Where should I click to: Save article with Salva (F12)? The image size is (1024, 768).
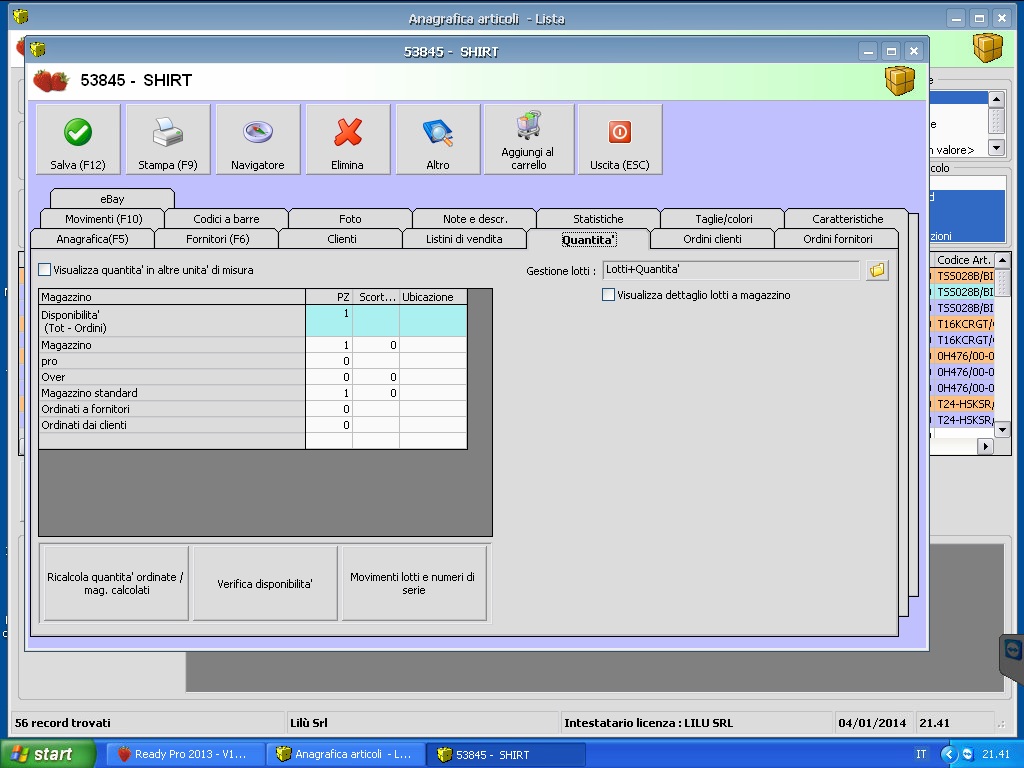(x=78, y=139)
